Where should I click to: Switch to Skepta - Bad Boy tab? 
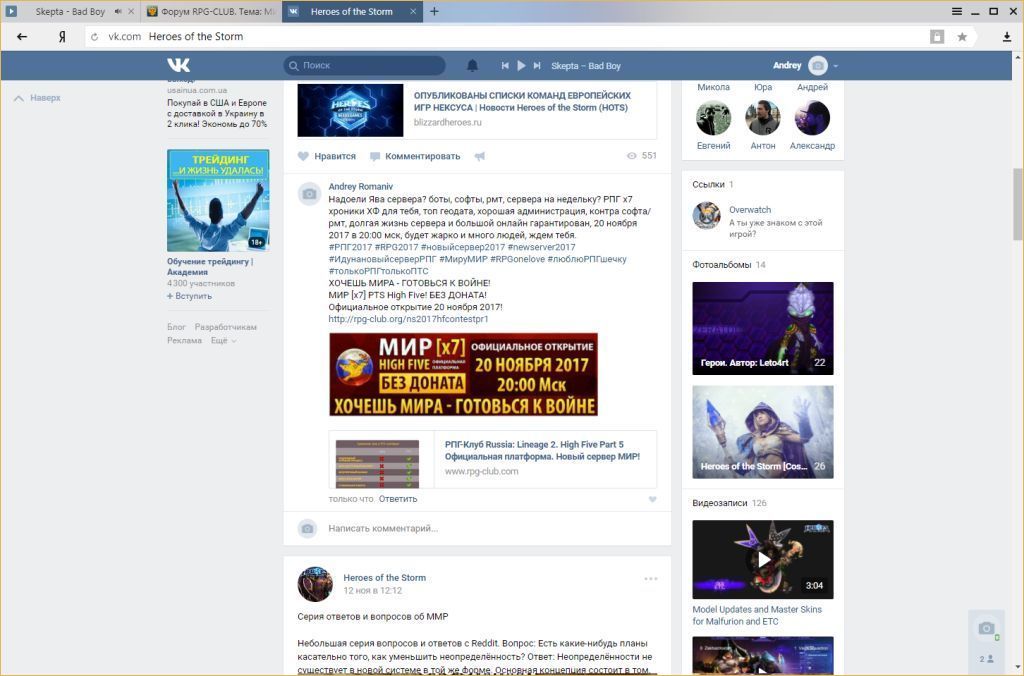pos(70,11)
